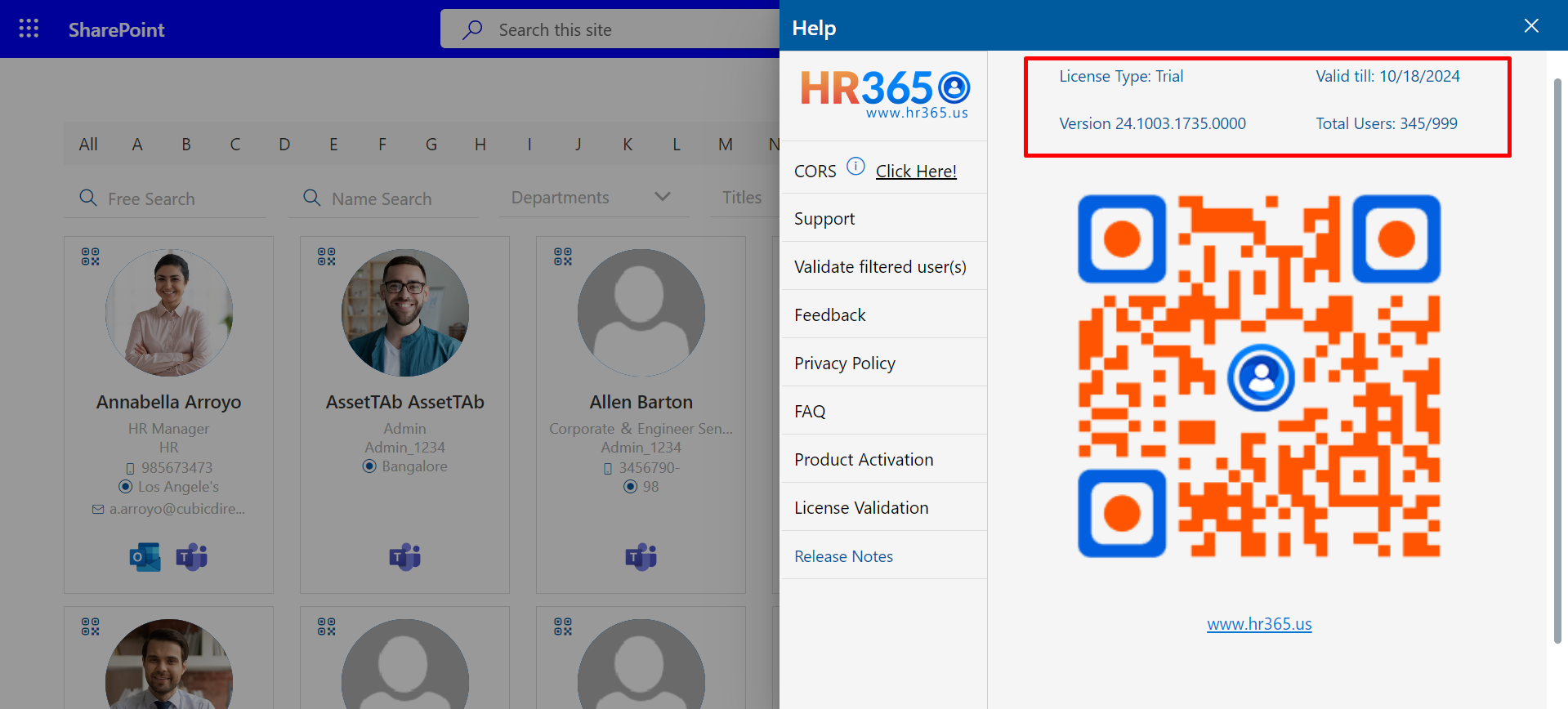Viewport: 1568px width, 709px height.
Task: Filter directory by letter A
Action: point(137,145)
